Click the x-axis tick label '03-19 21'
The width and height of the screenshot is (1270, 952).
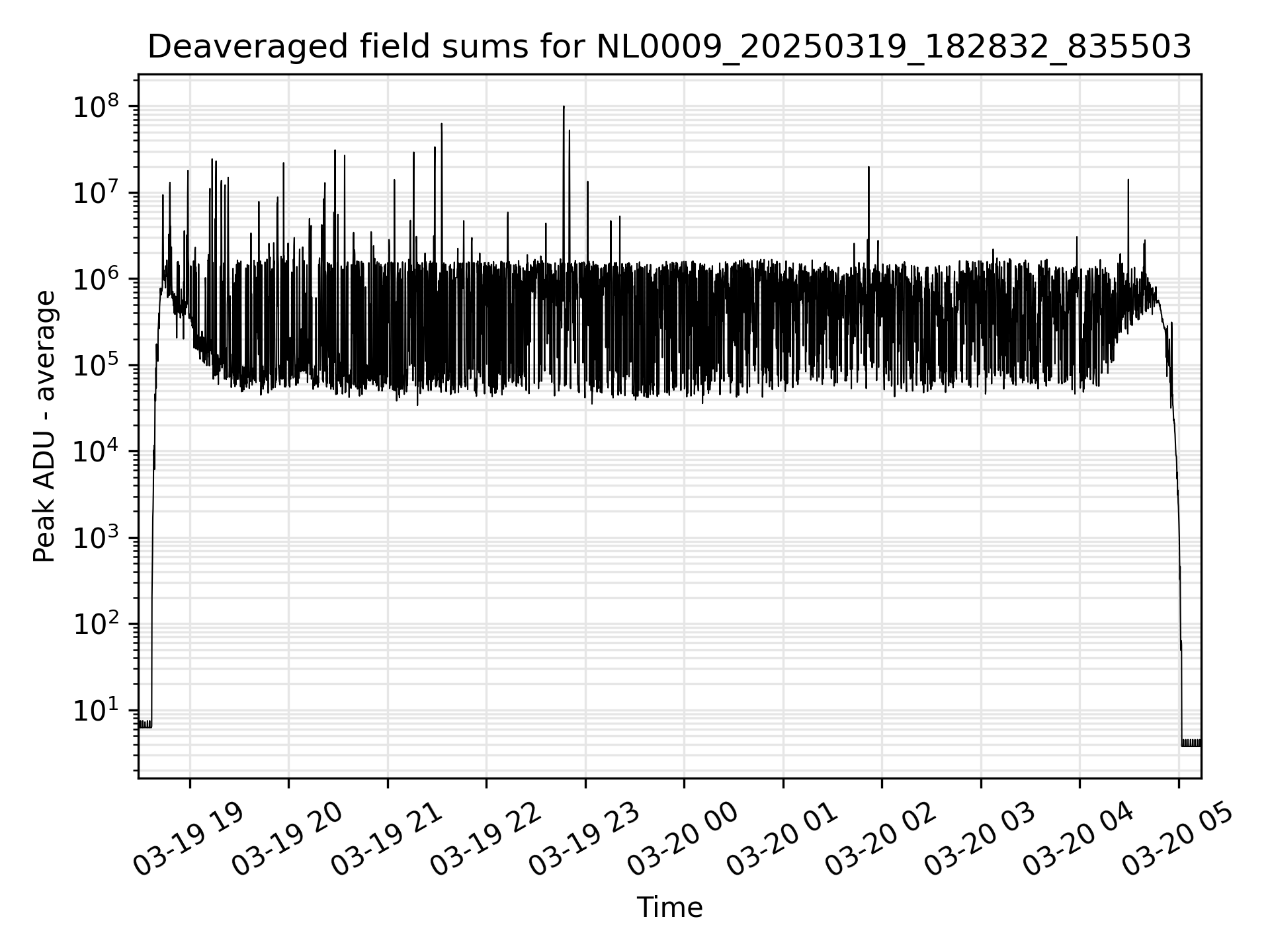tap(386, 840)
